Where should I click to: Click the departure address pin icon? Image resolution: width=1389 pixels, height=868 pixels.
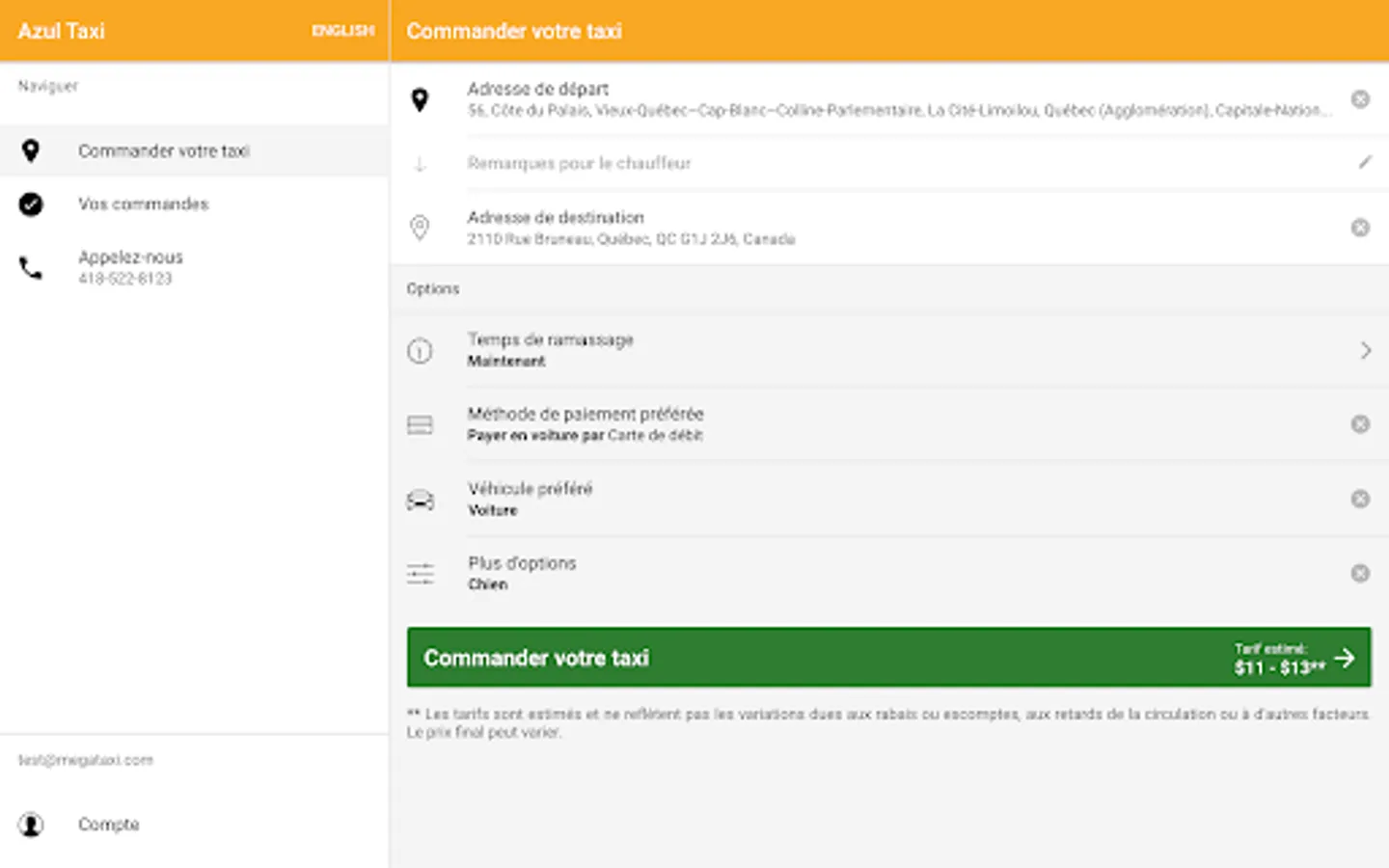point(420,99)
